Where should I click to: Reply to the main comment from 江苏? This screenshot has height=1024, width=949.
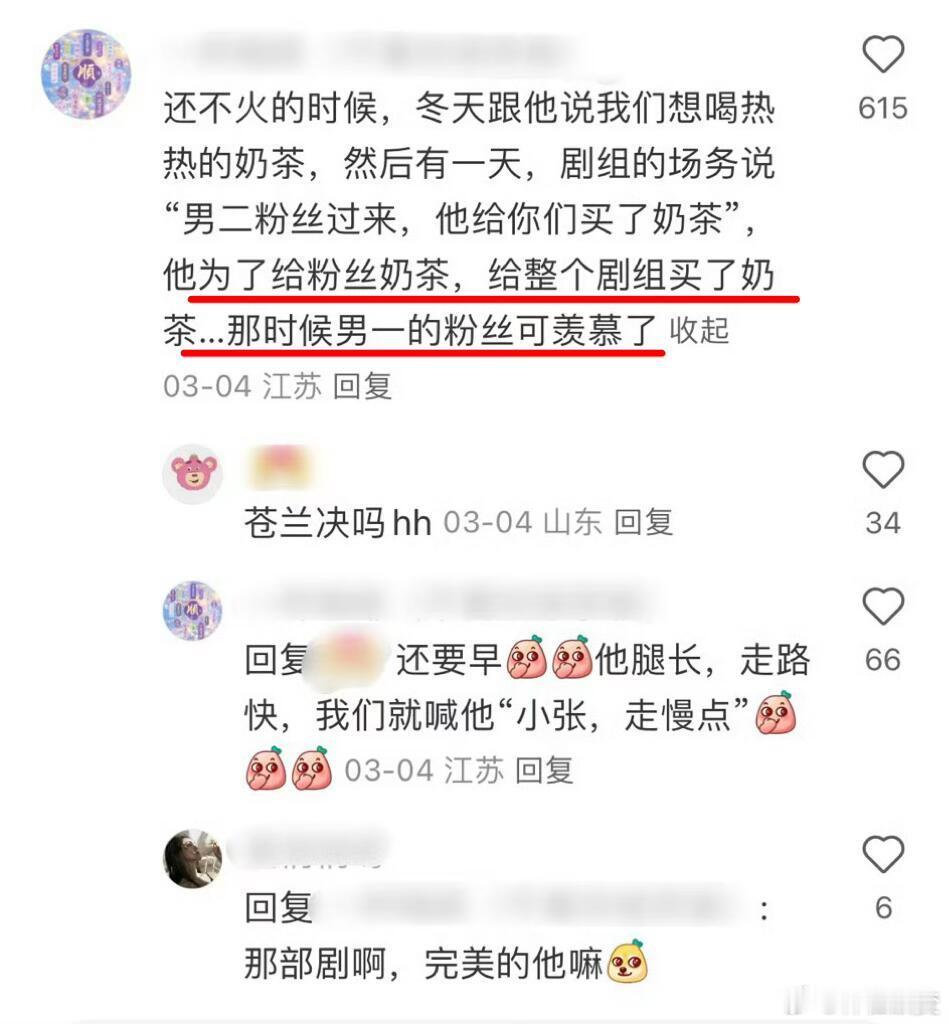click(362, 386)
